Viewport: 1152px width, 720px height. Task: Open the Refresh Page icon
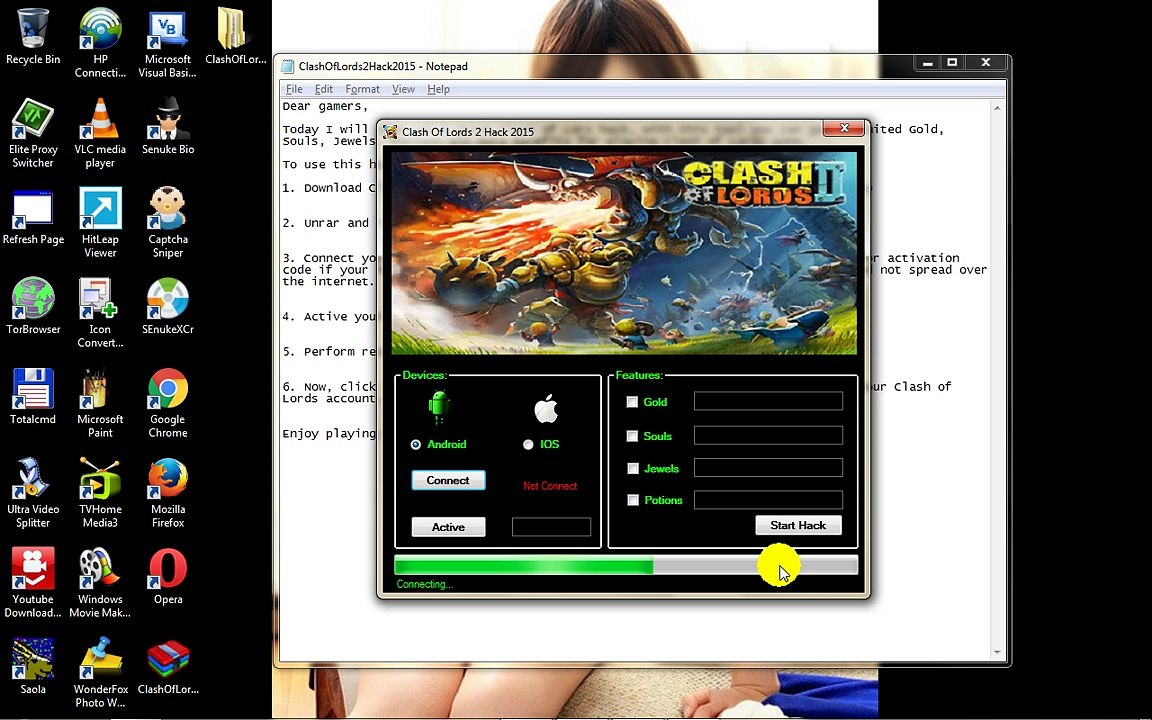pyautogui.click(x=32, y=217)
